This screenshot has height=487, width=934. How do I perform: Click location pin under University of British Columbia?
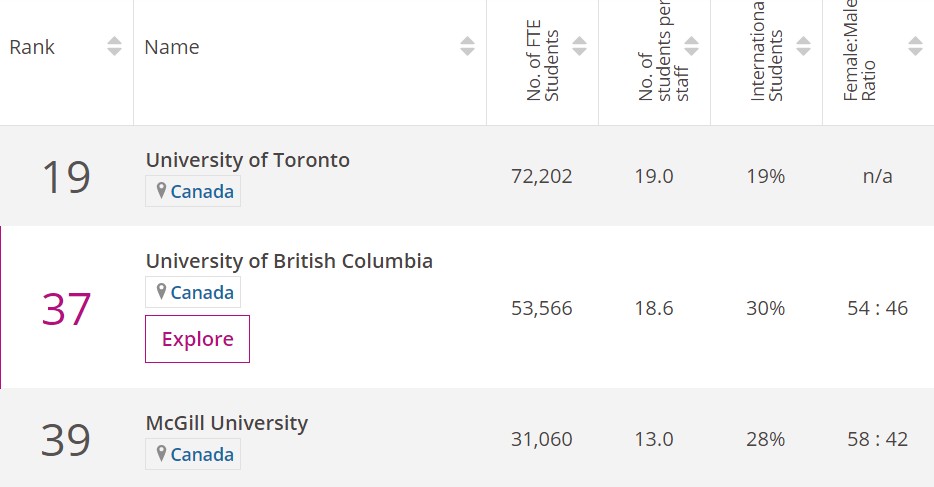161,292
